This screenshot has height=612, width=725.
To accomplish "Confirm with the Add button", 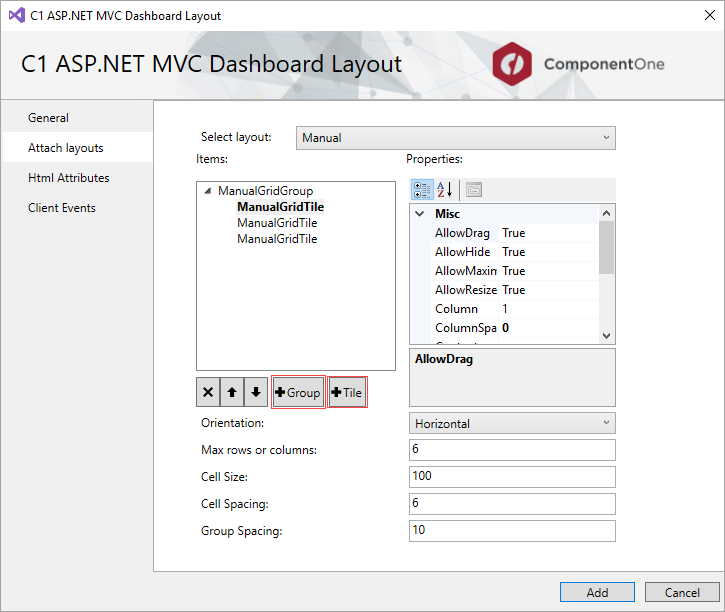I will pos(597,592).
